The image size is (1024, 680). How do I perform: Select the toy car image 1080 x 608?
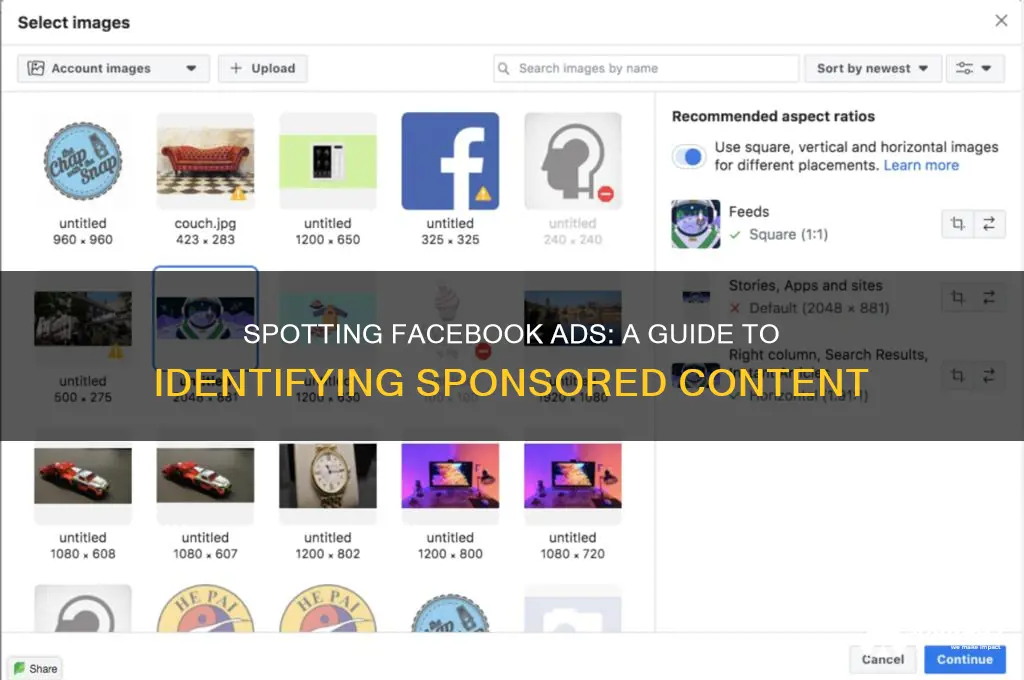(83, 476)
